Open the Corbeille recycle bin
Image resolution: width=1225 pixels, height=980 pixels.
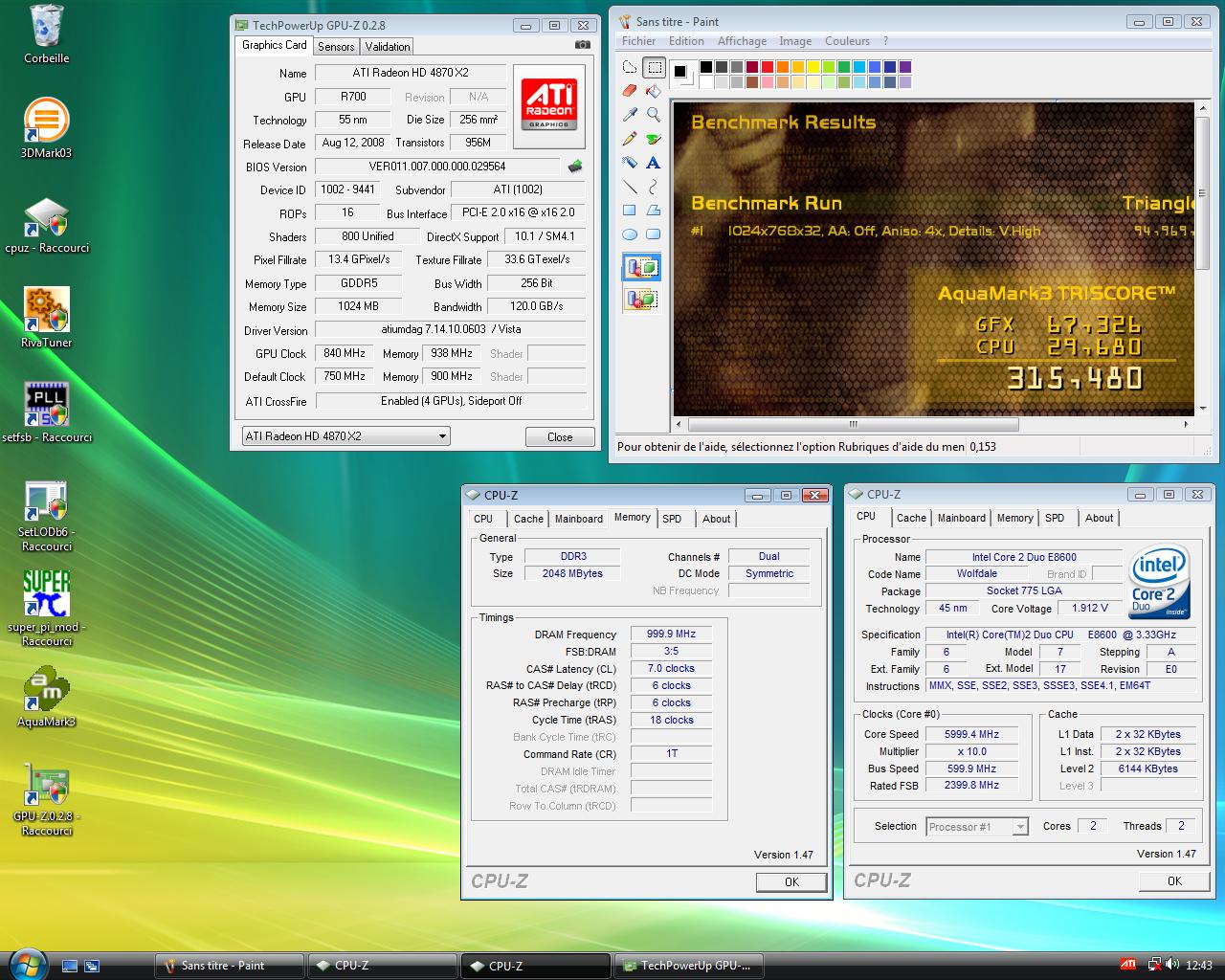click(46, 34)
